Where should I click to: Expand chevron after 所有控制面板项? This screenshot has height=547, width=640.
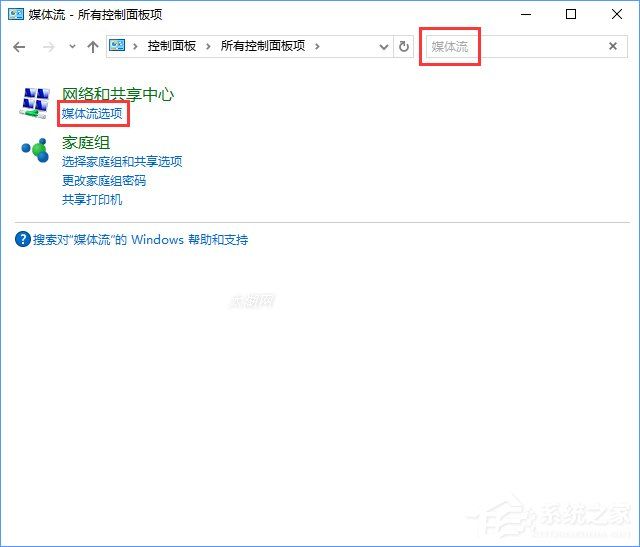317,47
